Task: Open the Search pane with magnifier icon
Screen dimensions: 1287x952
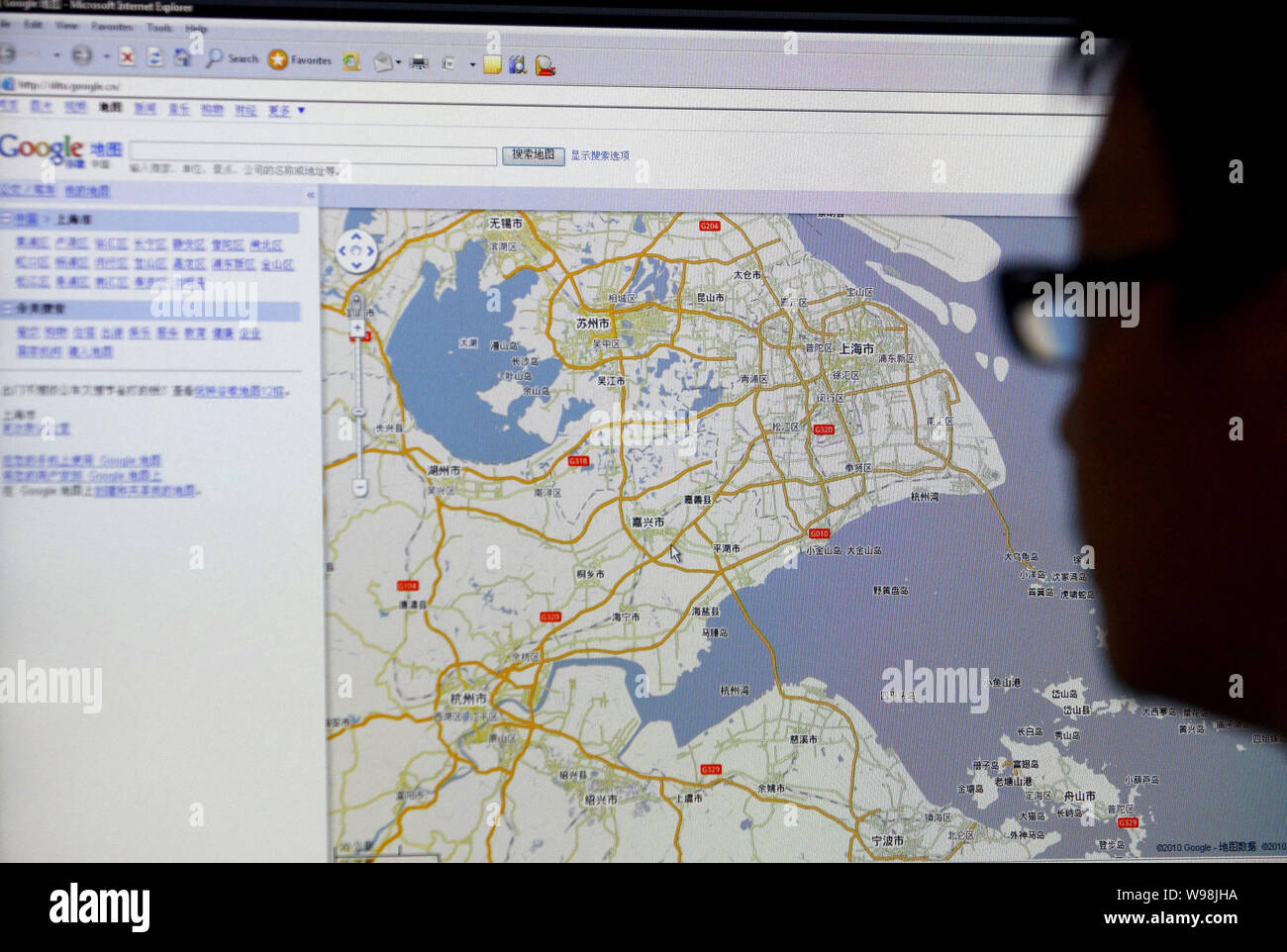Action: coord(232,58)
